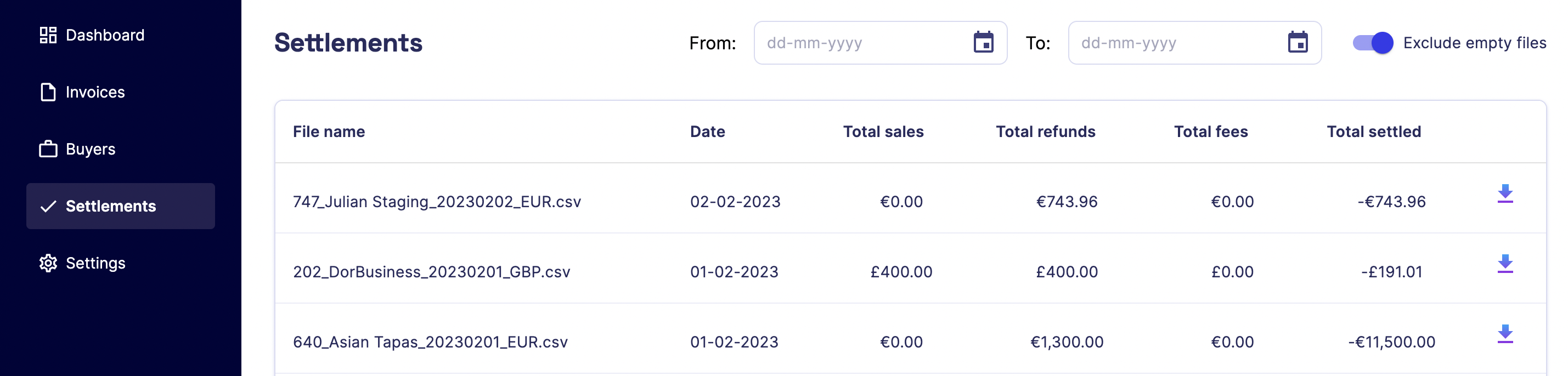Open the Invoices menu item
Viewport: 1568px width, 376px height.
[95, 93]
